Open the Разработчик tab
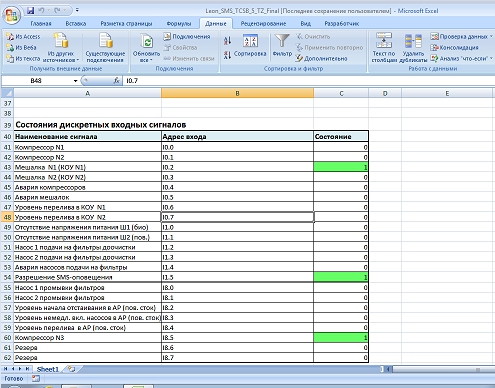 click(x=342, y=24)
